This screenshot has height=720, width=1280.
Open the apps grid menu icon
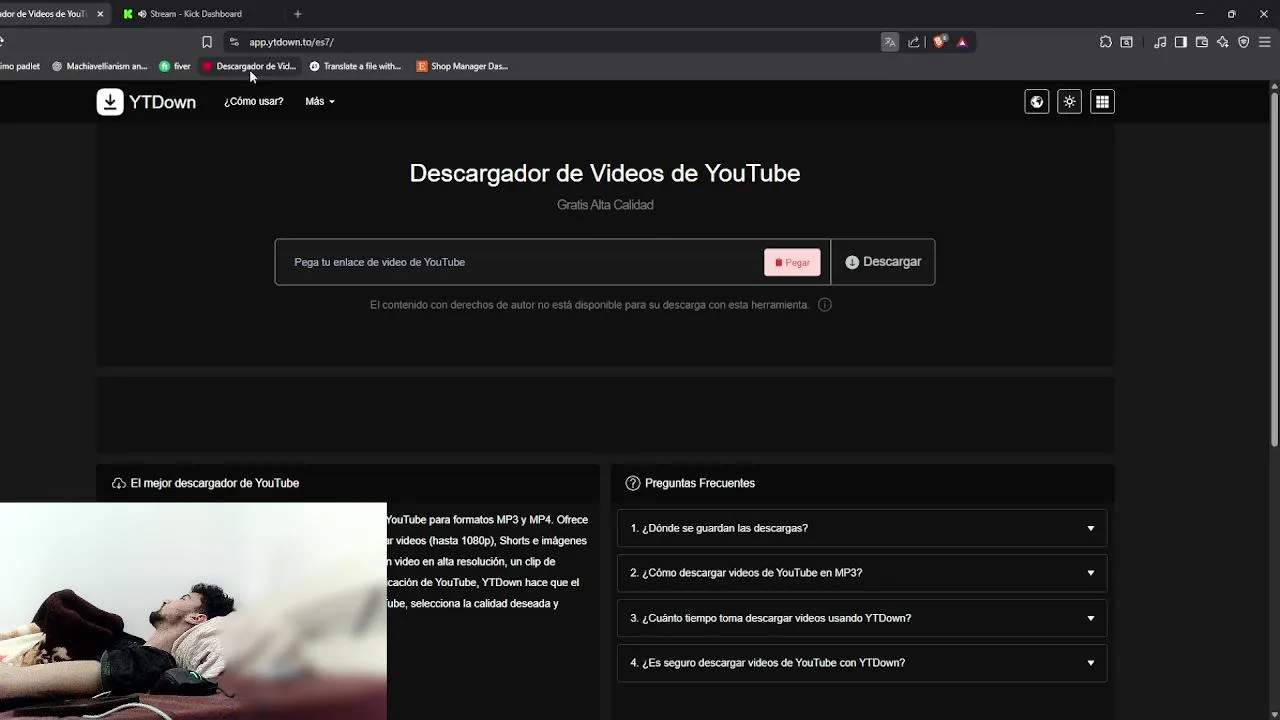coord(1102,102)
